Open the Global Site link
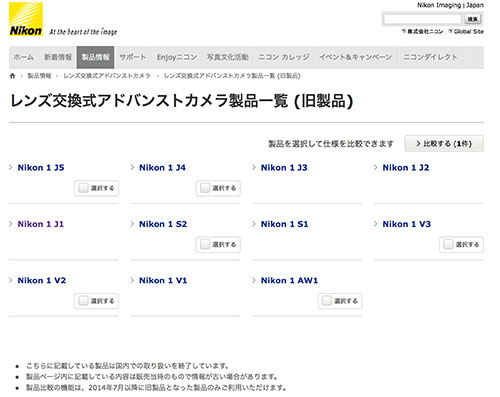This screenshot has height=397, width=500. pyautogui.click(x=468, y=31)
